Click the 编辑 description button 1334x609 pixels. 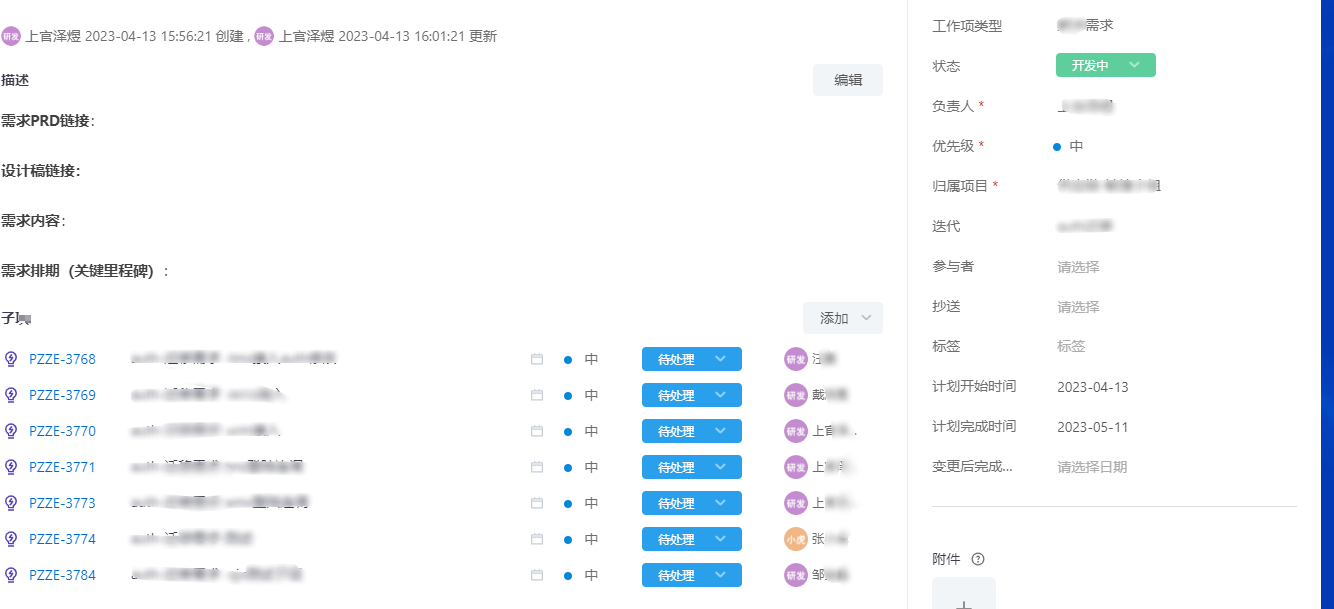coord(847,80)
